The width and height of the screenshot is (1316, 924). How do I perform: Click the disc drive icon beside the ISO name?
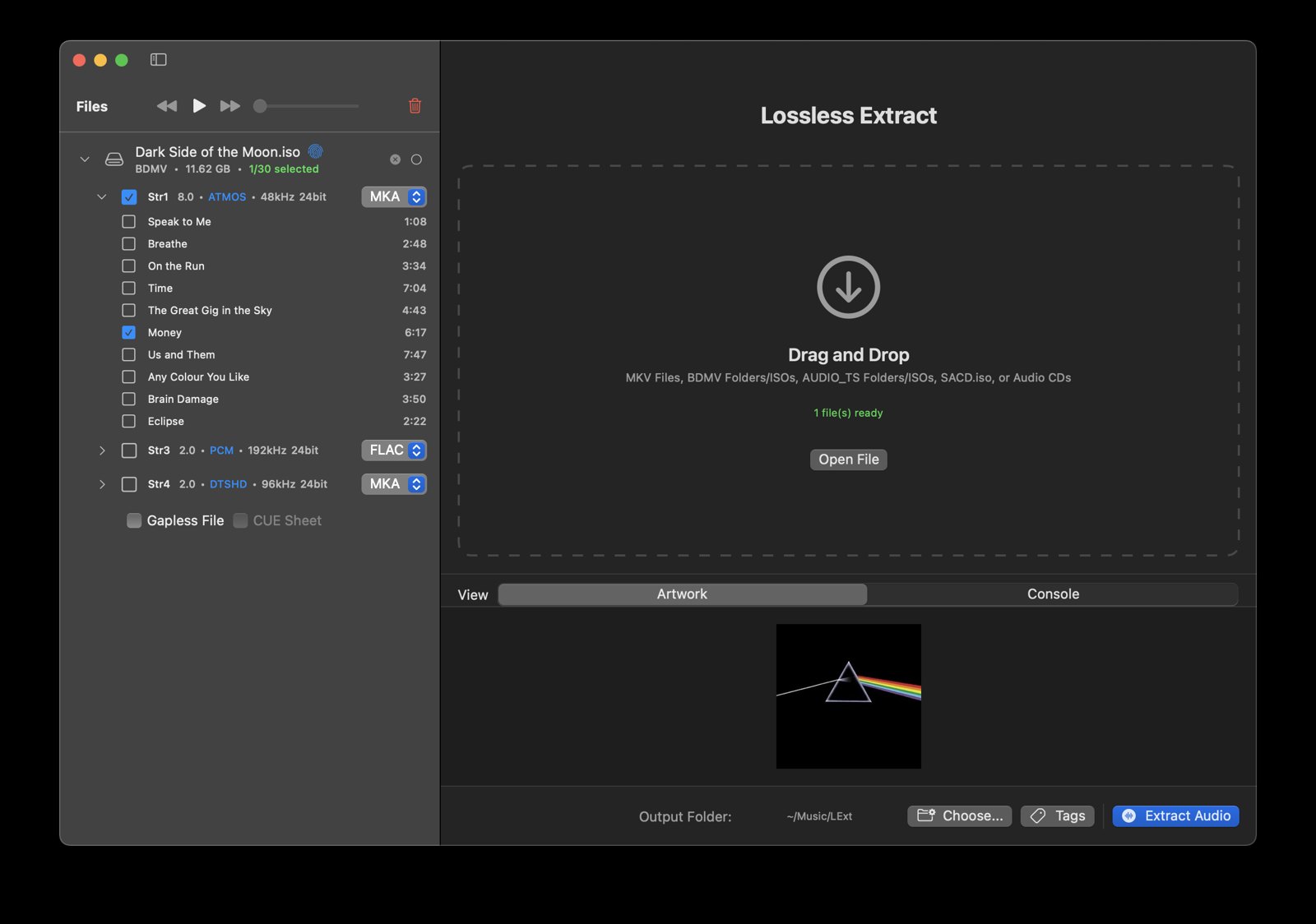(x=114, y=159)
